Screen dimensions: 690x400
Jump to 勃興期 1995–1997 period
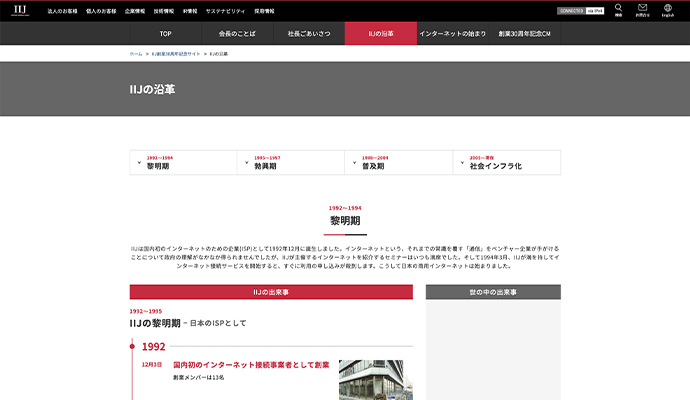click(291, 163)
